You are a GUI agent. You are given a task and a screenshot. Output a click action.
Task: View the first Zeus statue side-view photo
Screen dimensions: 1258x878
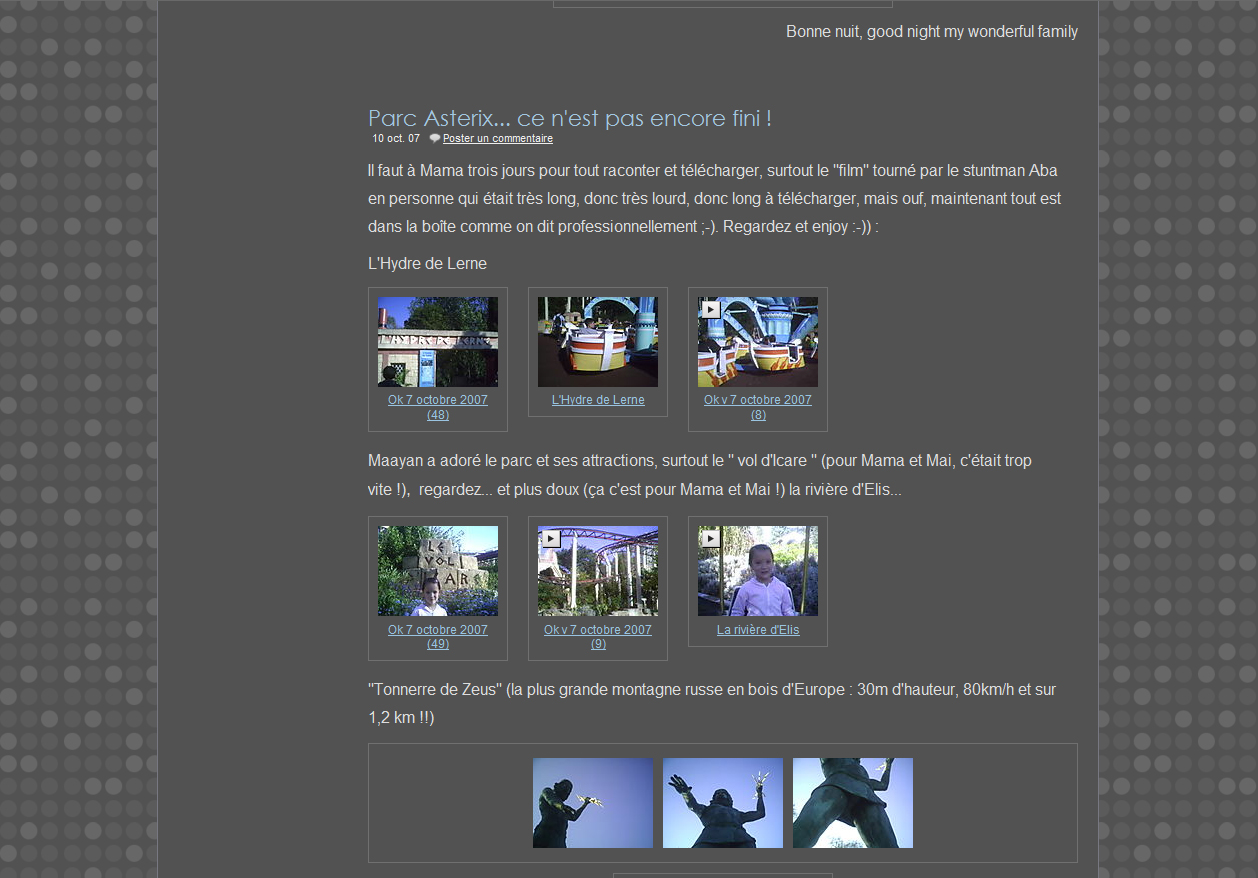tap(592, 803)
